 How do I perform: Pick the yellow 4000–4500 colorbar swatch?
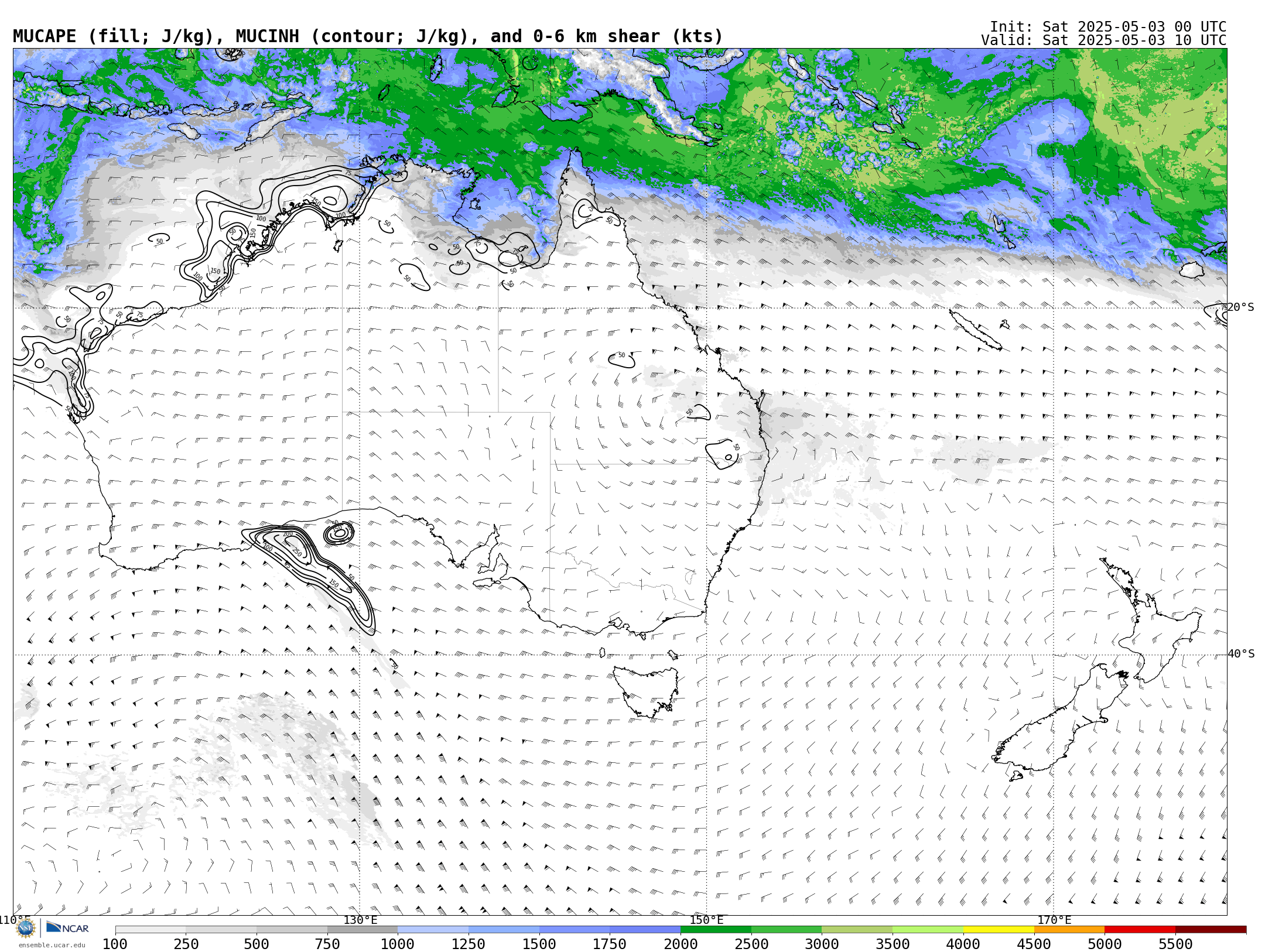pyautogui.click(x=999, y=930)
